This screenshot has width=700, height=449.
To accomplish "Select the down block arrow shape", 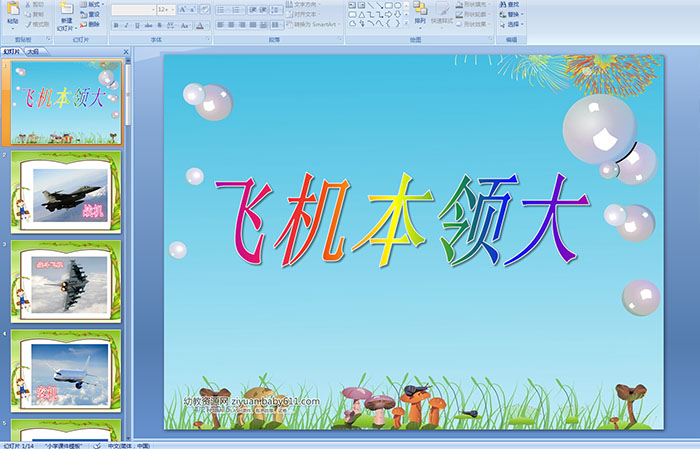I will point(397,14).
